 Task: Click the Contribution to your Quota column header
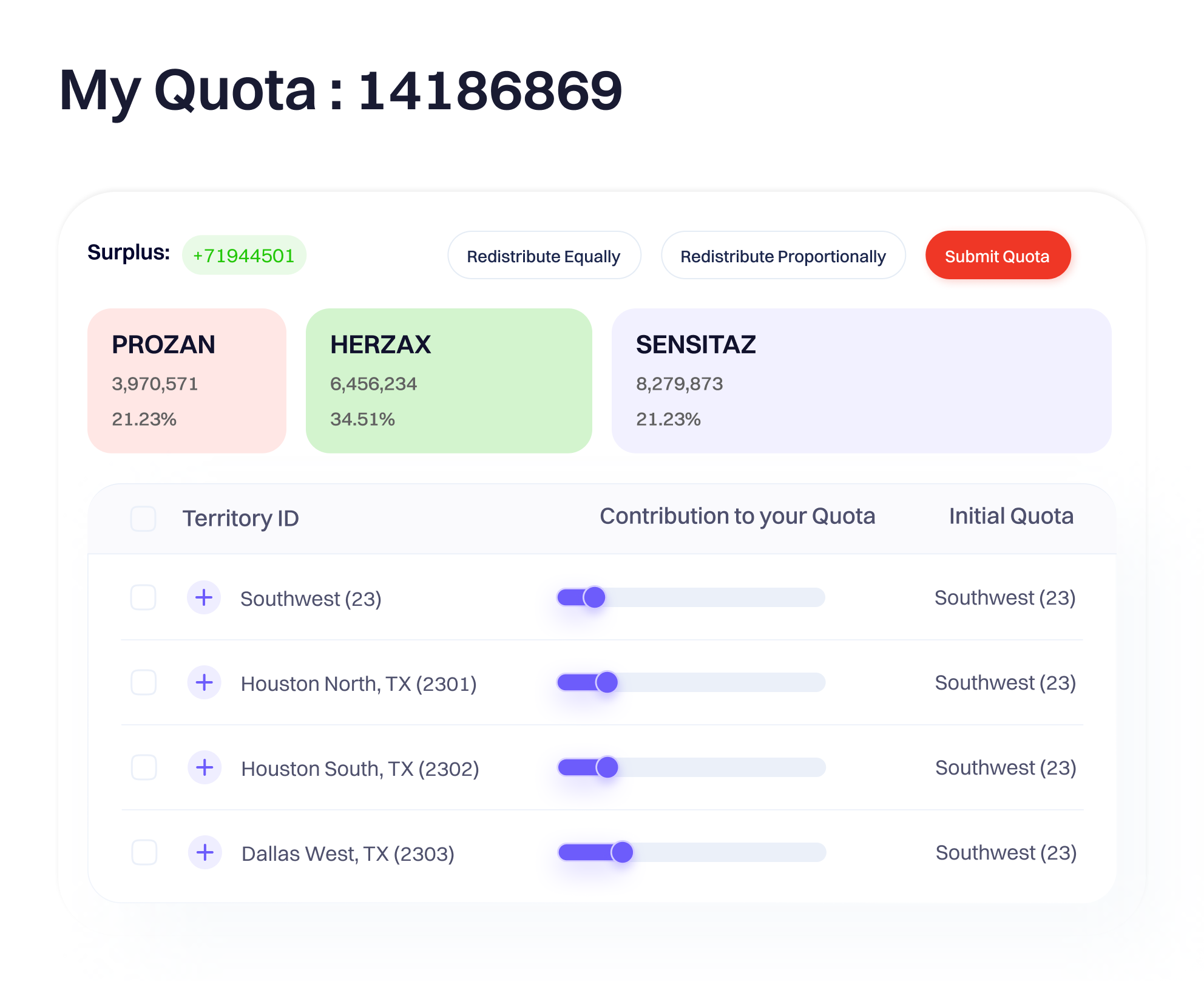point(737,516)
